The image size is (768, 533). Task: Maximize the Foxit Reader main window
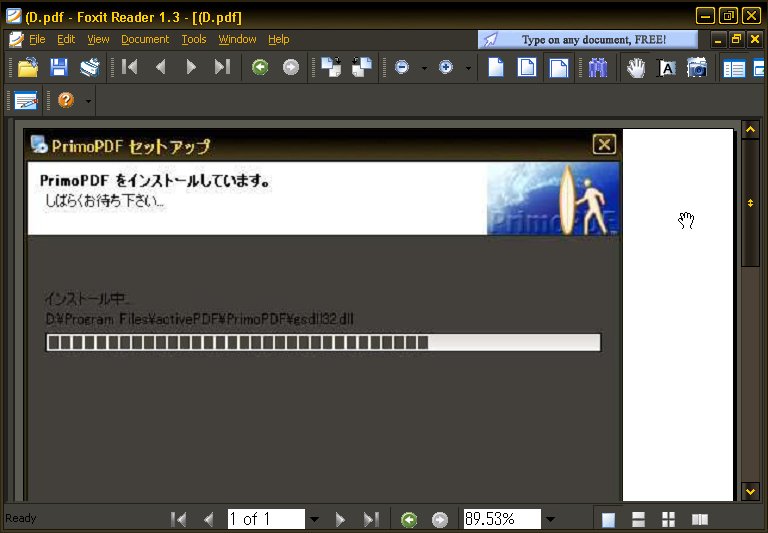pos(728,16)
